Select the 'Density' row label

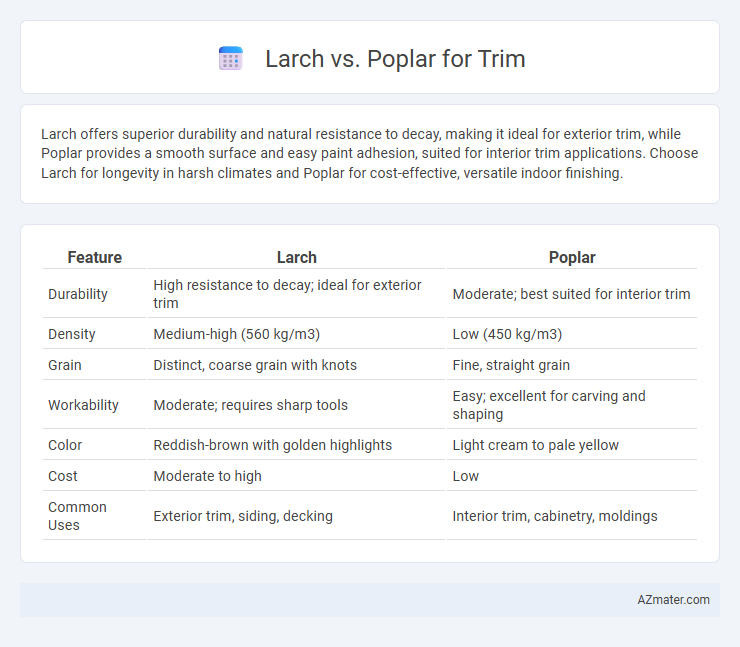pyautogui.click(x=72, y=334)
